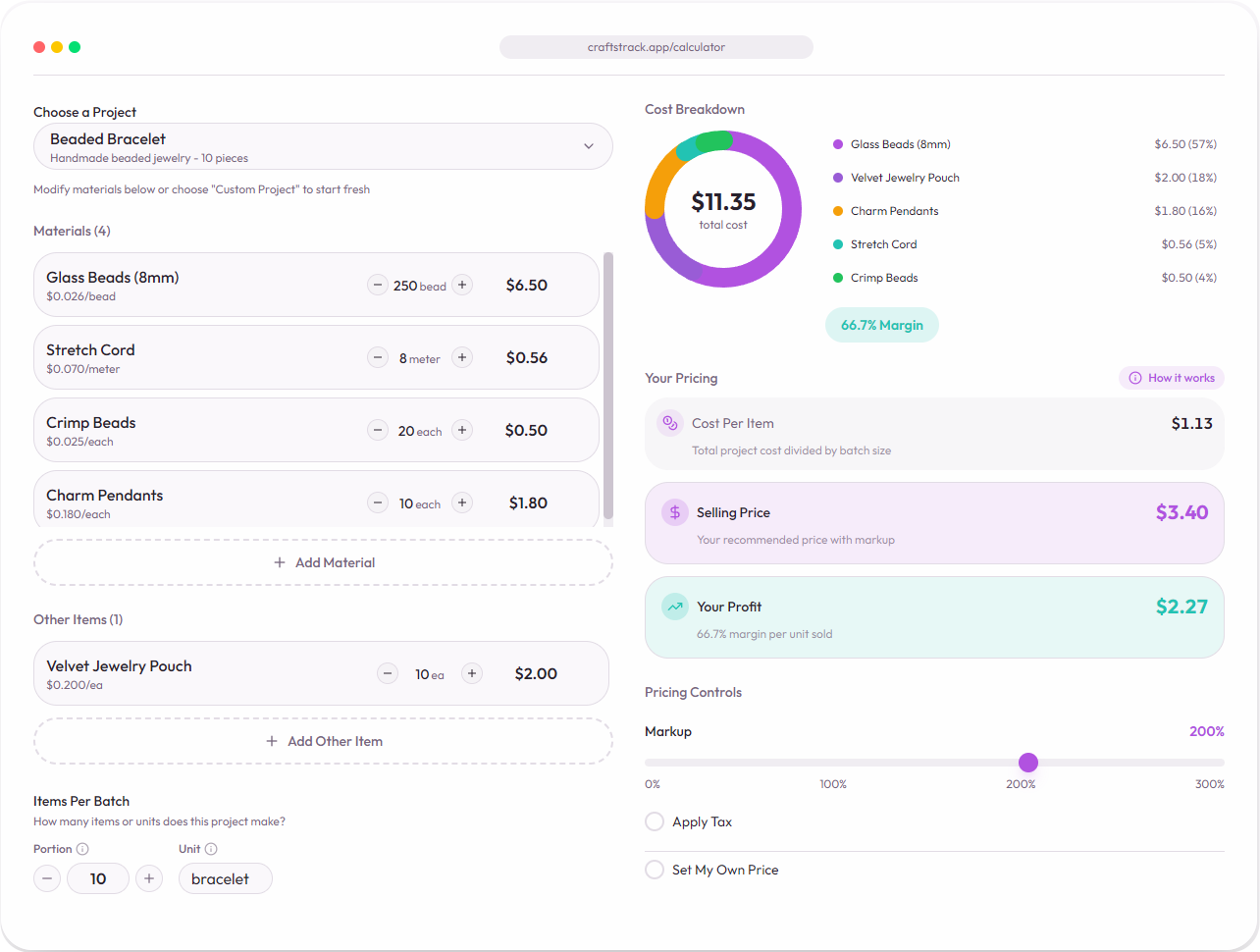This screenshot has width=1260, height=952.
Task: Enable Set My Own Price option
Action: [x=655, y=870]
